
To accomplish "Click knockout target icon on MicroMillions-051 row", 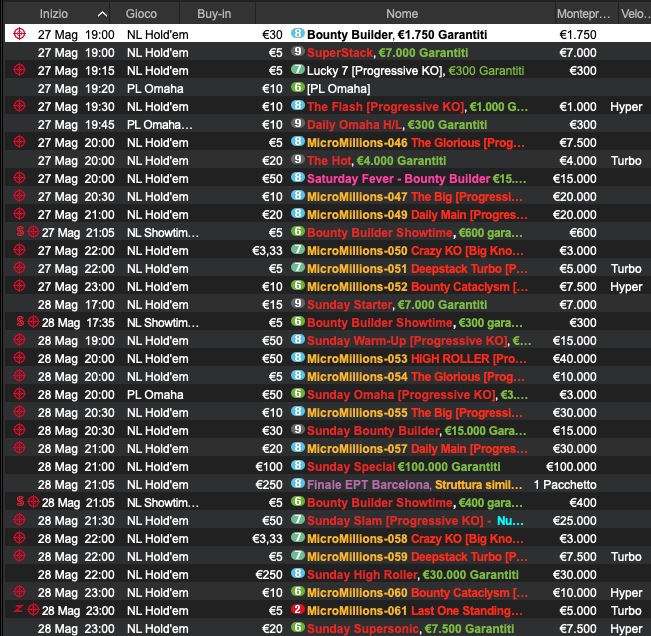I will 20,268.
